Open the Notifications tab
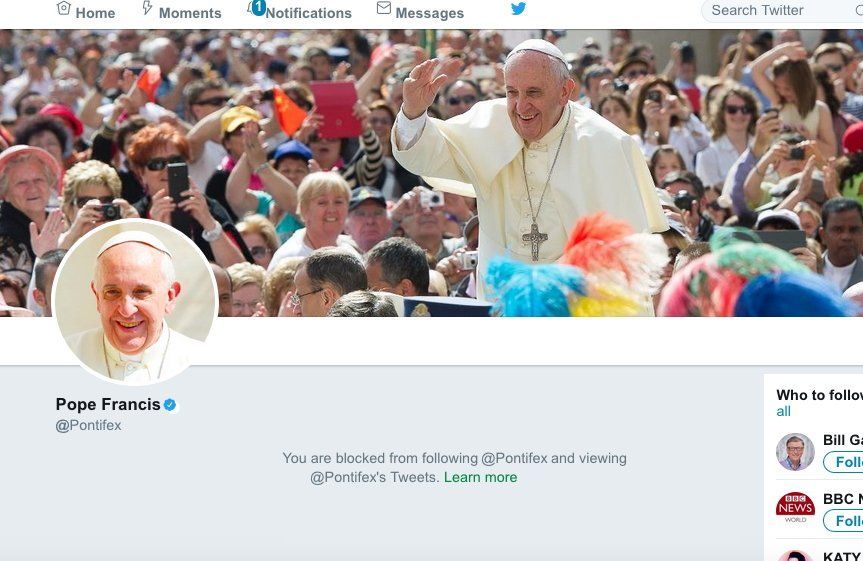The width and height of the screenshot is (863, 561). (x=300, y=11)
